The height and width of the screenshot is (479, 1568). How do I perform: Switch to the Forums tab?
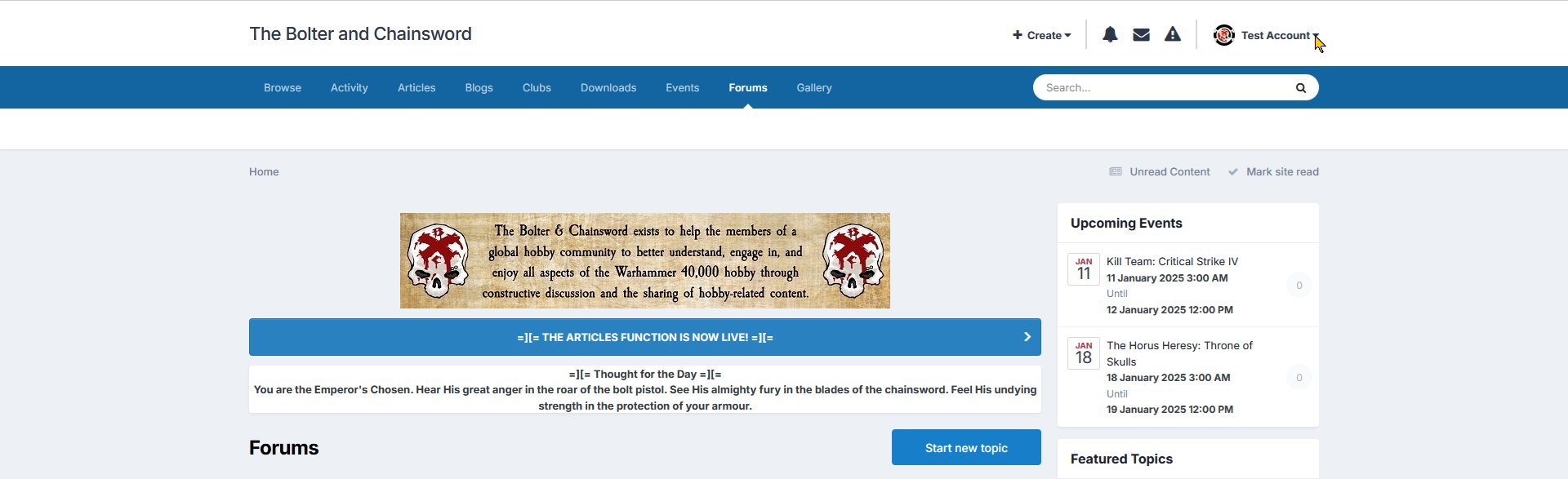[747, 88]
